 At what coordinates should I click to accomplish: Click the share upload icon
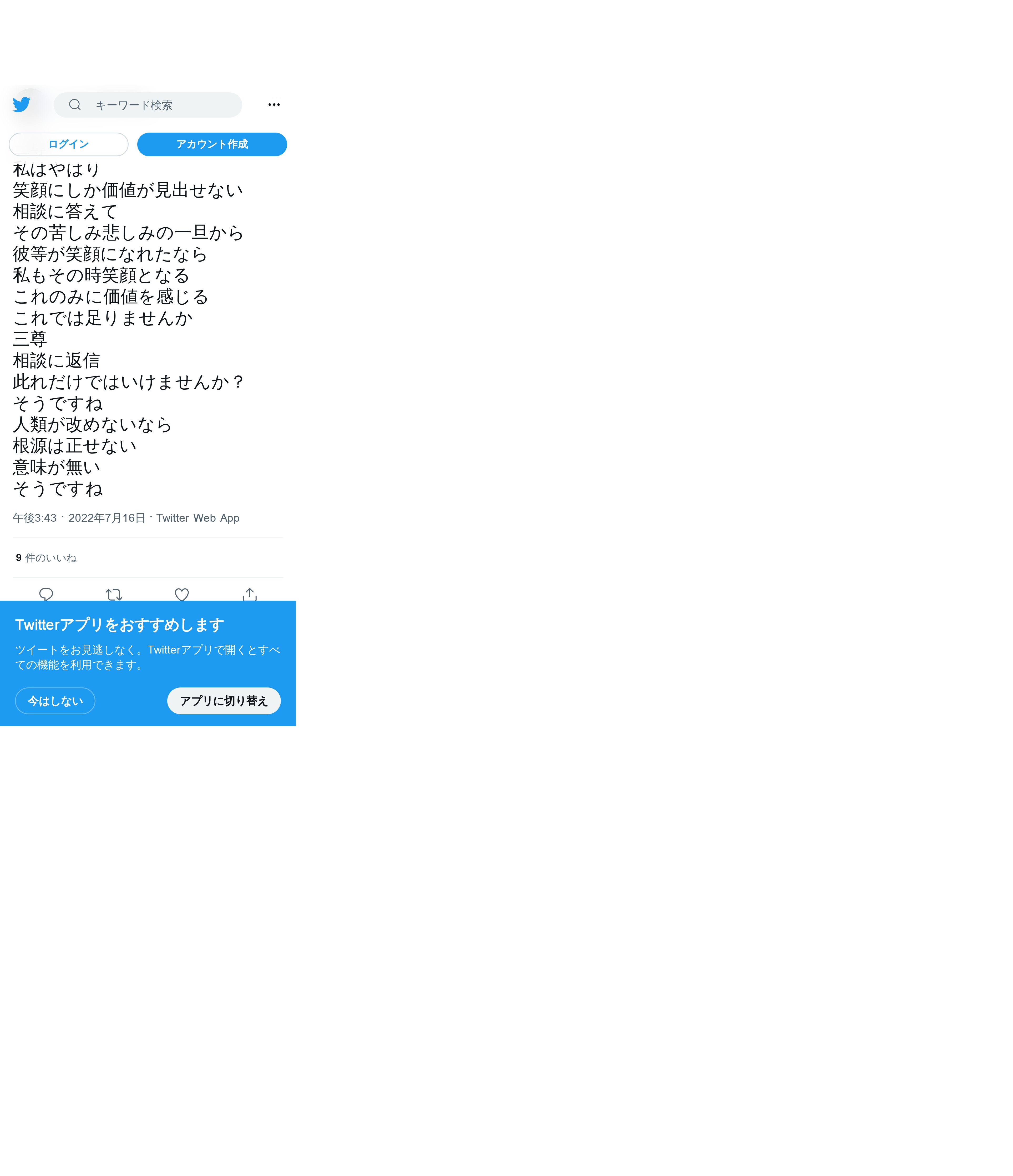tap(250, 594)
